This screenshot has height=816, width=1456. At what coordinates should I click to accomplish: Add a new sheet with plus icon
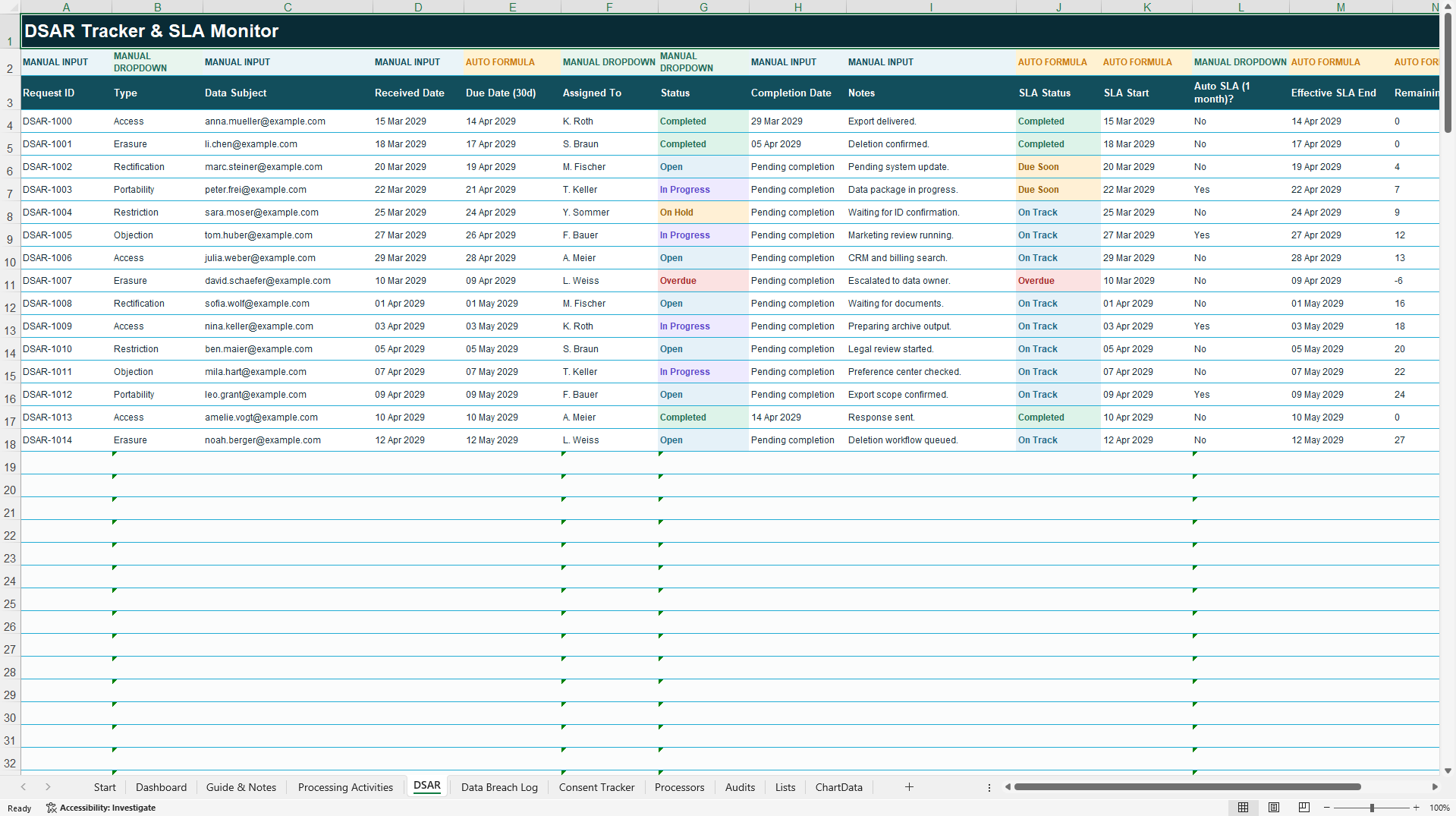coord(909,787)
